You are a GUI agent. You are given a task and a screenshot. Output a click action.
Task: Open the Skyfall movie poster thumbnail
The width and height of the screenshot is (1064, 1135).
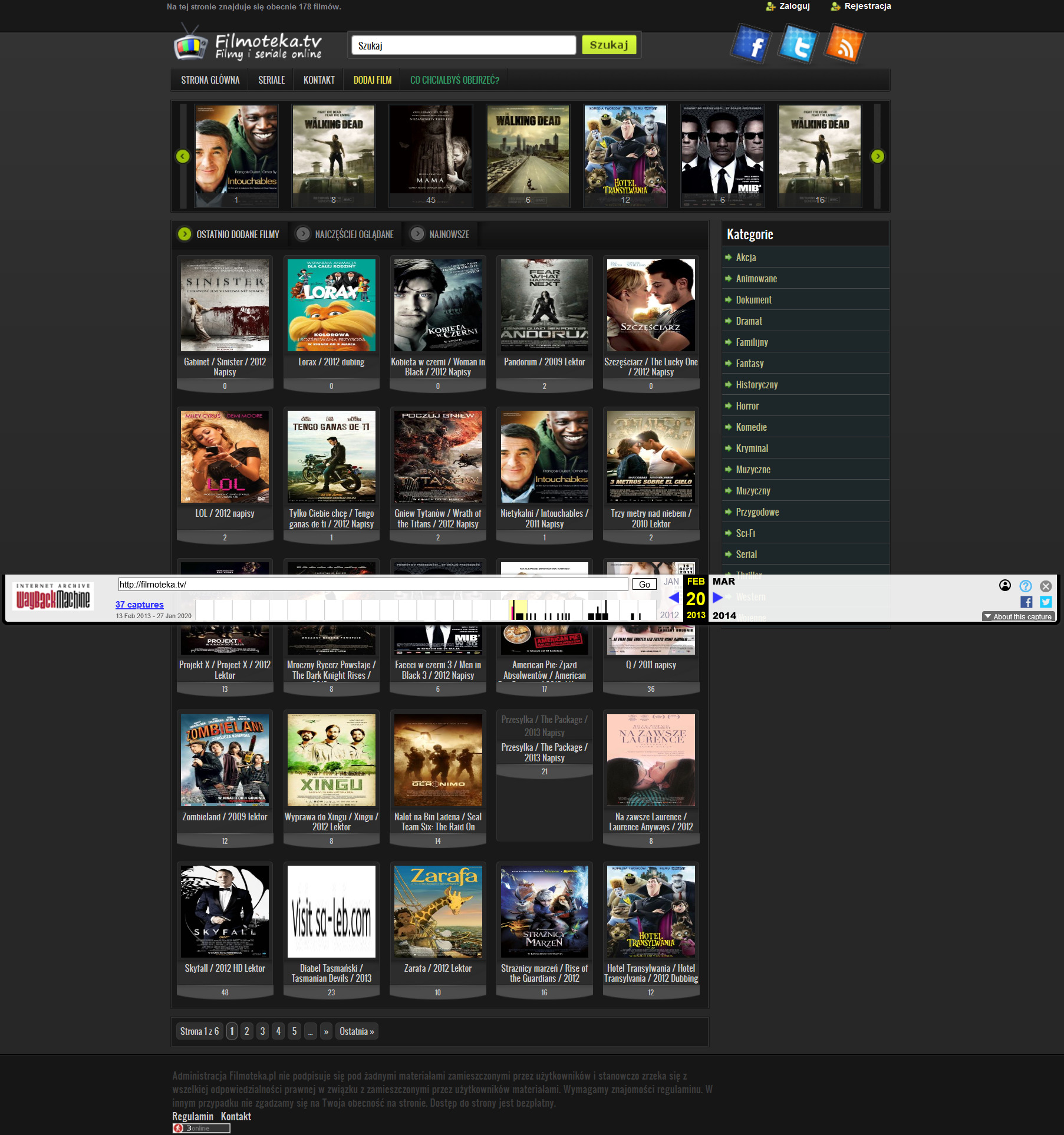point(225,912)
